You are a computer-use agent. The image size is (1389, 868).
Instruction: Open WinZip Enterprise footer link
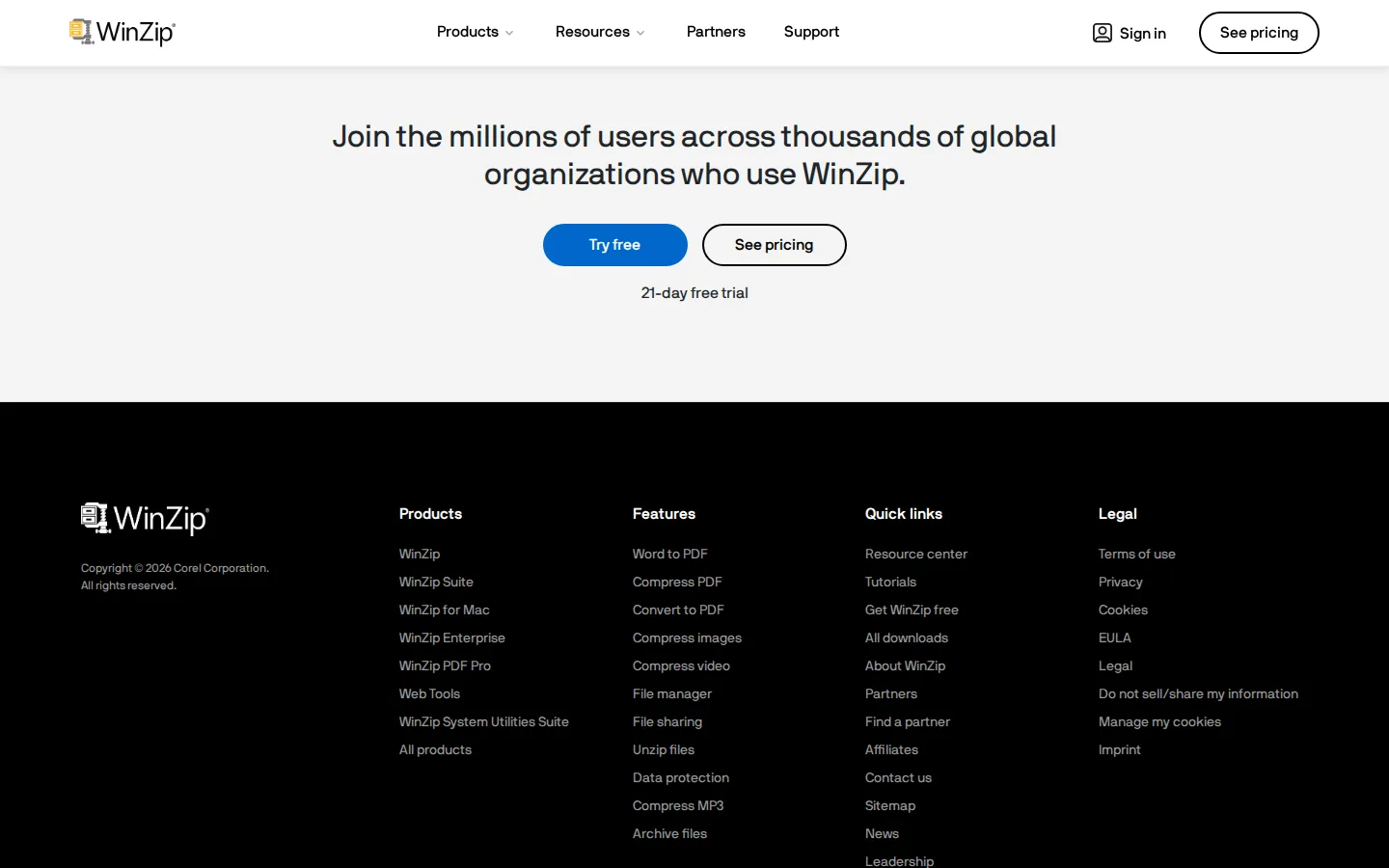click(452, 637)
